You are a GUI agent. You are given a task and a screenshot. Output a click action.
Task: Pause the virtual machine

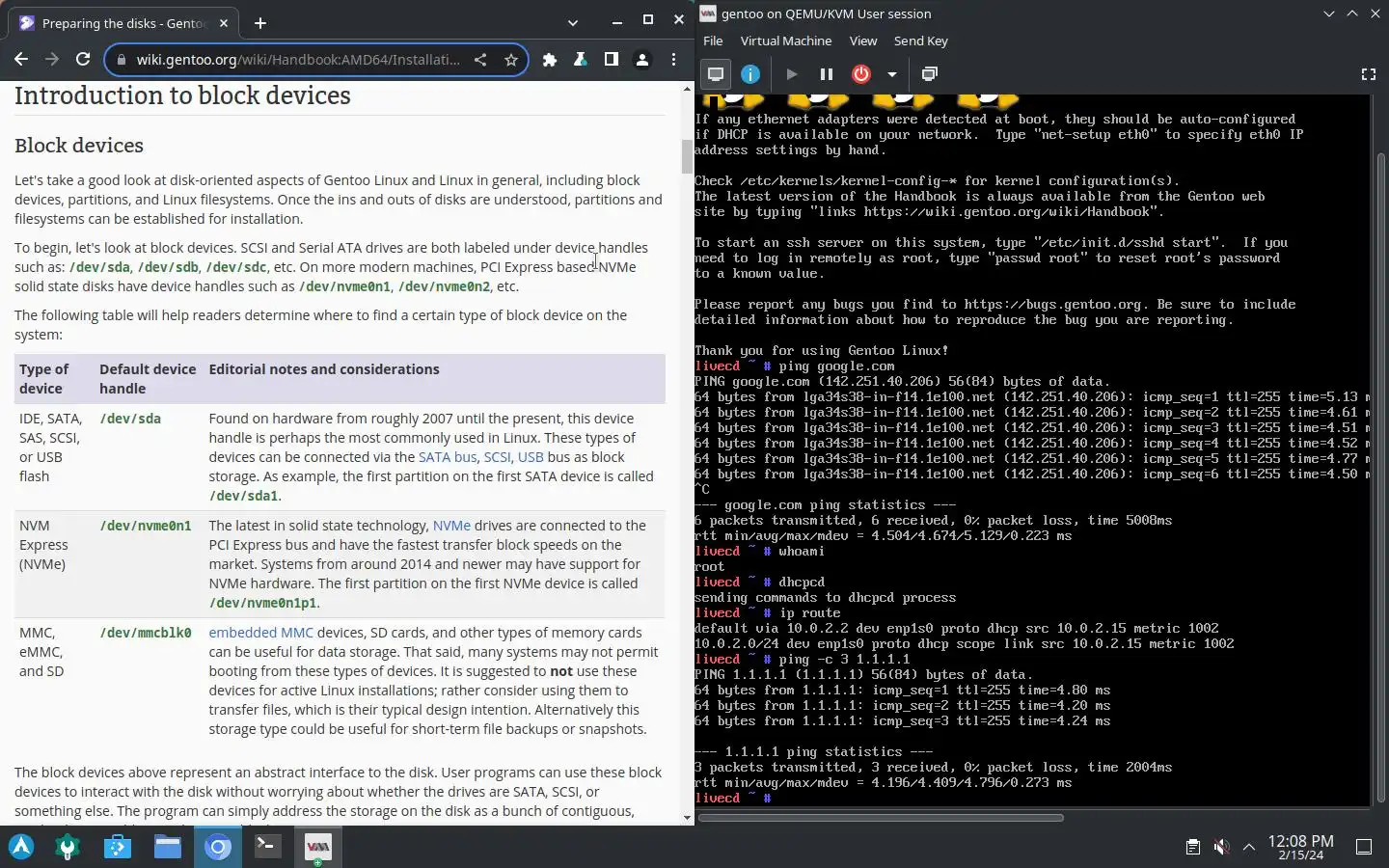827,74
